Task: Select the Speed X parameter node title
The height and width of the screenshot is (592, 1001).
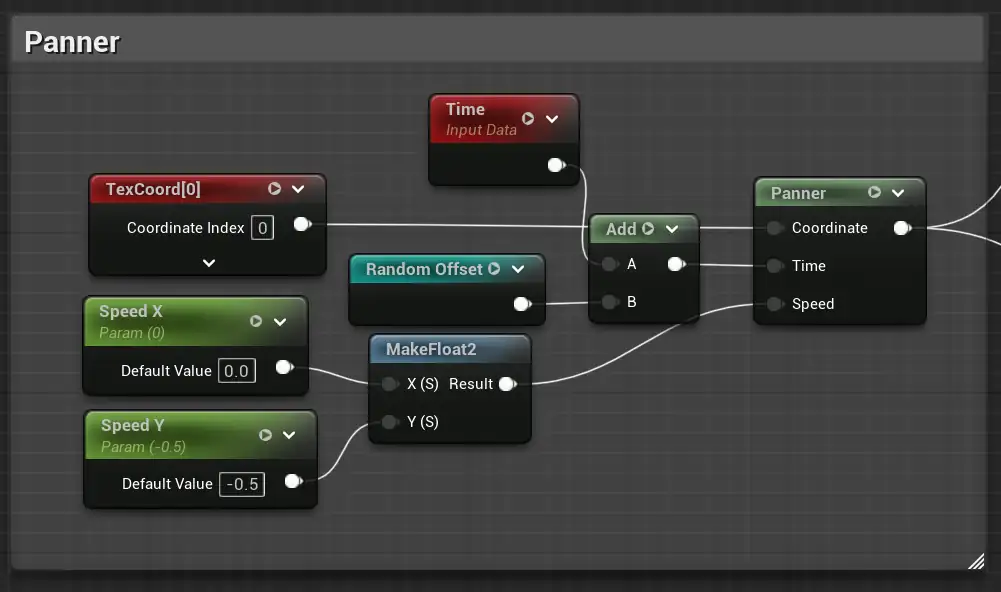Action: [131, 311]
